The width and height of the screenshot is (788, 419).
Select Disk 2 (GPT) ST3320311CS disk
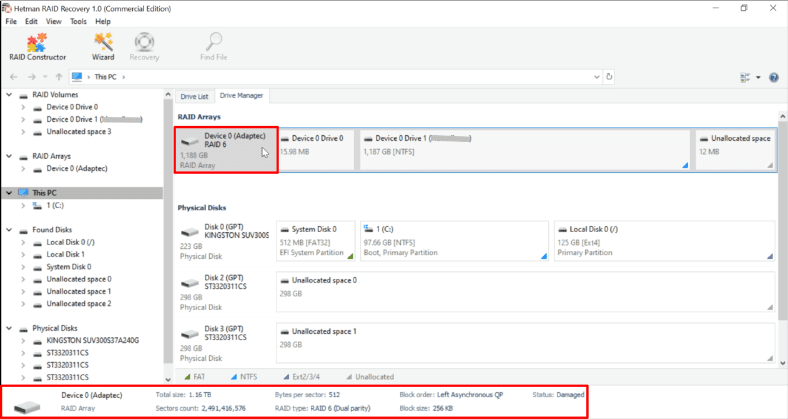225,292
